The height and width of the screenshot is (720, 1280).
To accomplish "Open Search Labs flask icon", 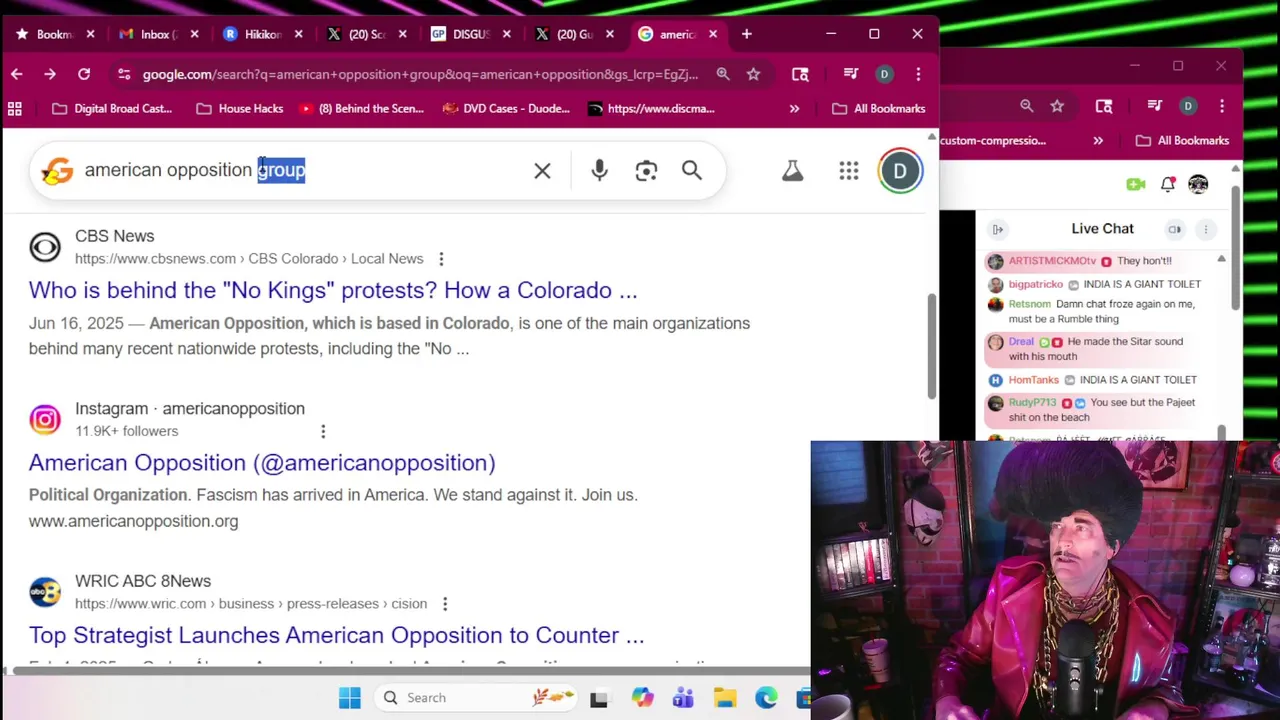I will pyautogui.click(x=792, y=171).
